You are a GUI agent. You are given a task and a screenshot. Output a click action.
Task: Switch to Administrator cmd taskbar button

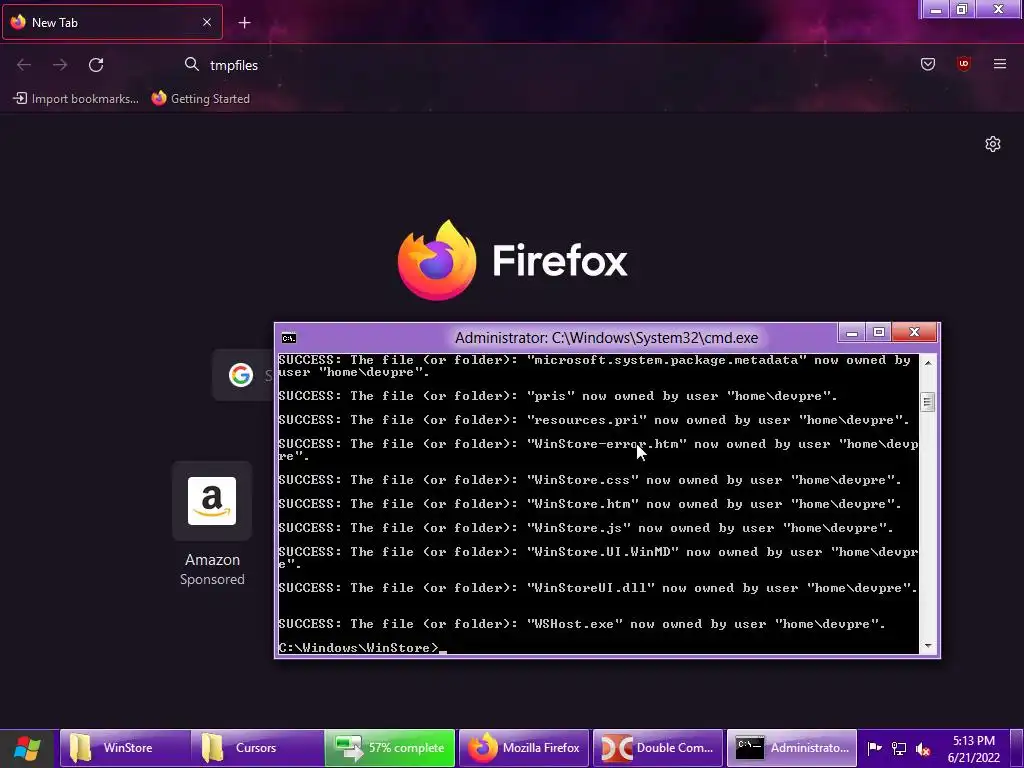(x=792, y=748)
